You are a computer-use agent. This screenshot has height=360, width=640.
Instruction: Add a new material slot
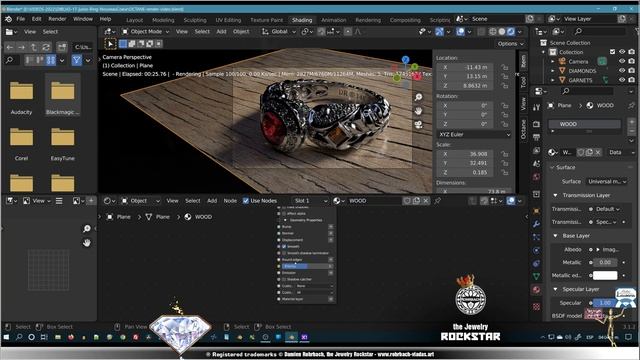[631, 123]
